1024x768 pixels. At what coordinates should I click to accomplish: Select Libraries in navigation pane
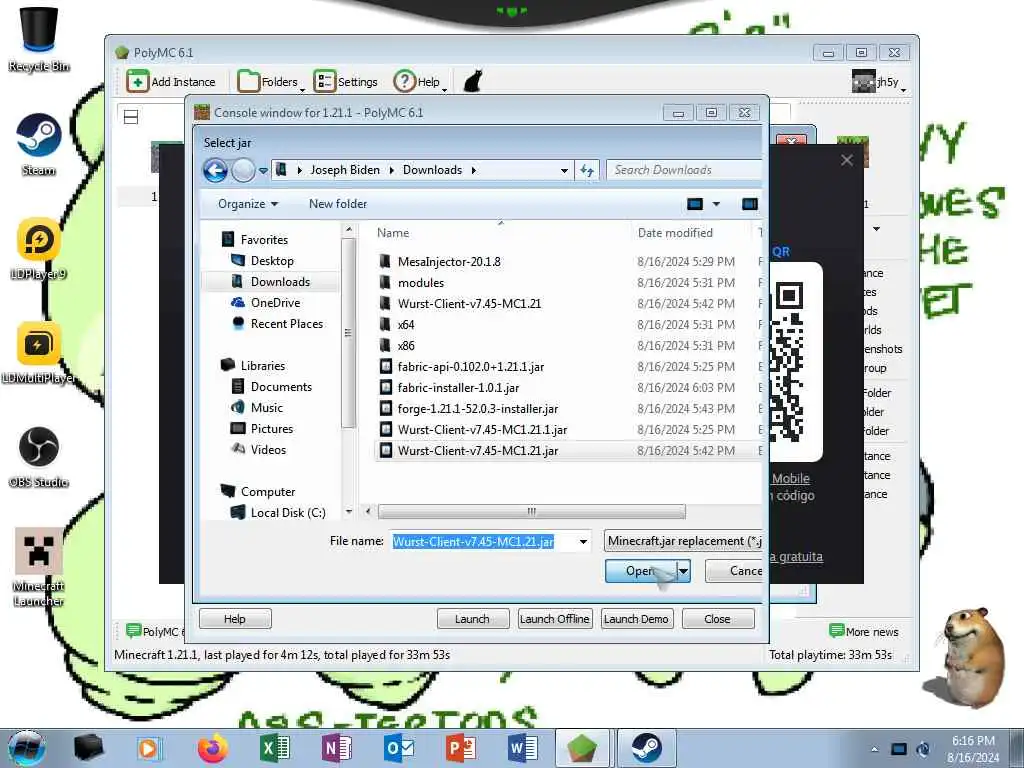(x=263, y=366)
